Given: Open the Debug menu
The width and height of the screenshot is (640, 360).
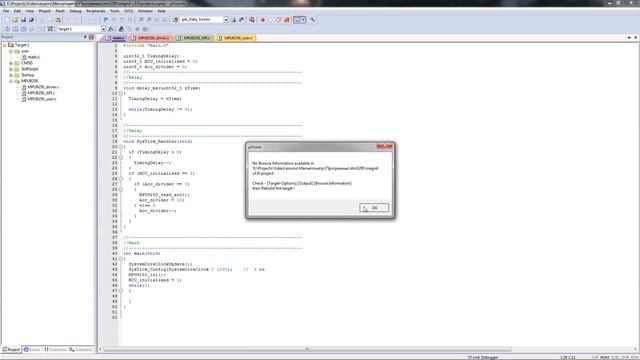Looking at the screenshot, I should [75, 11].
